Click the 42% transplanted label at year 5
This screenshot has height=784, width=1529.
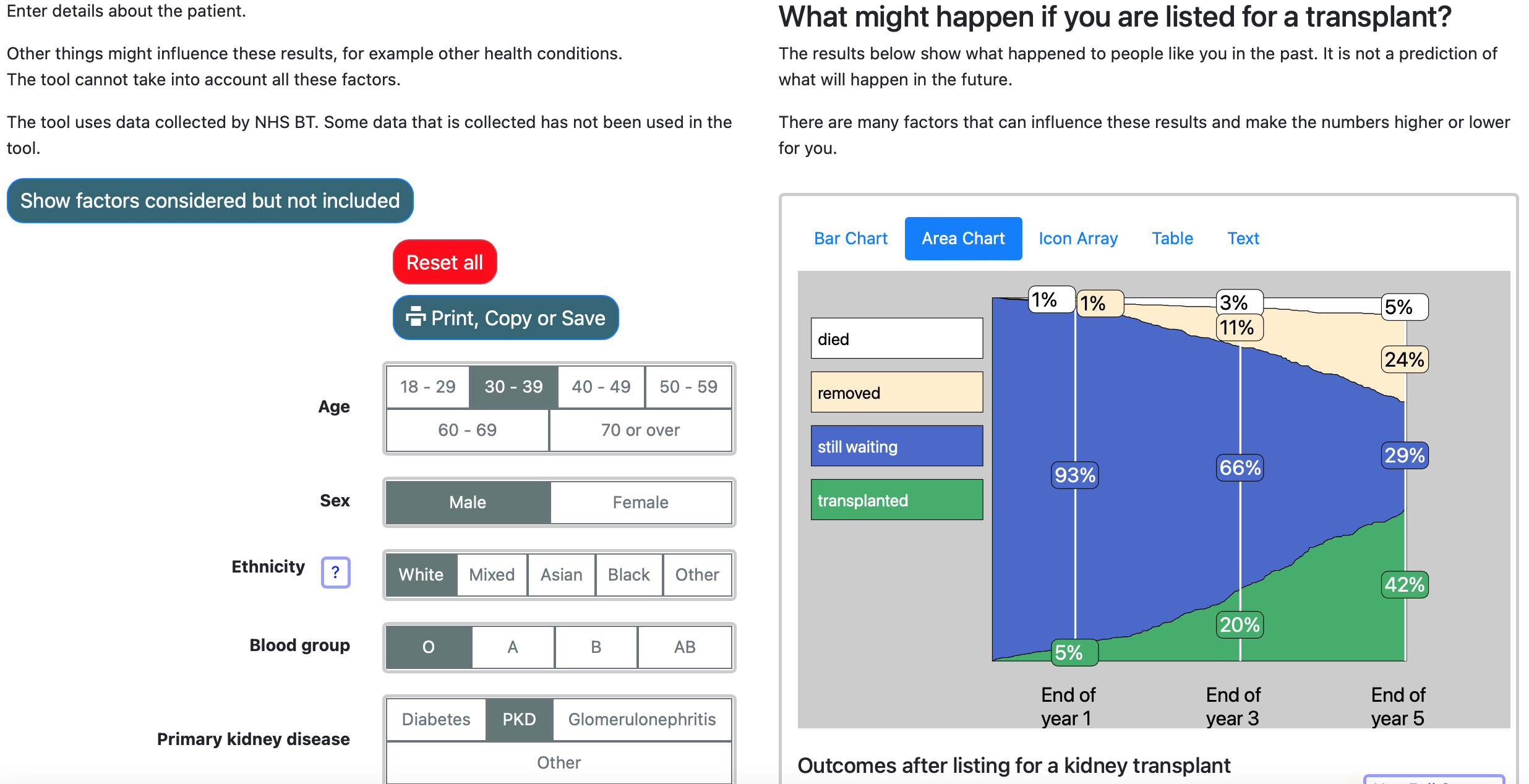tap(1404, 584)
